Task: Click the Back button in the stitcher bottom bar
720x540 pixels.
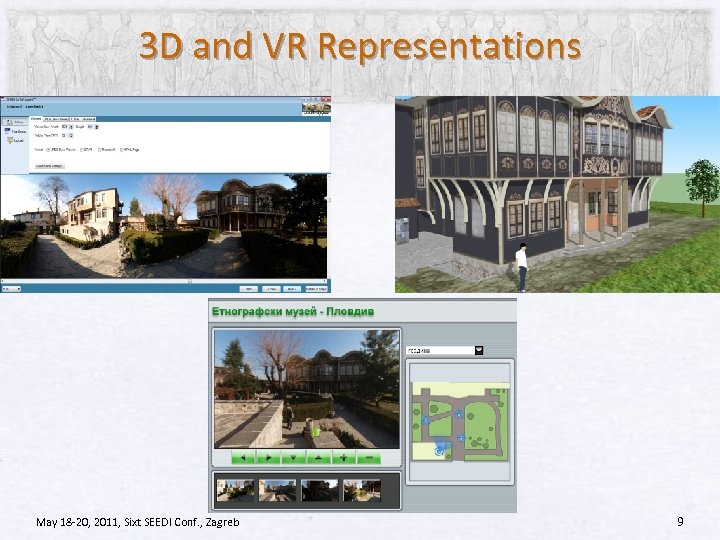Action: [271, 289]
